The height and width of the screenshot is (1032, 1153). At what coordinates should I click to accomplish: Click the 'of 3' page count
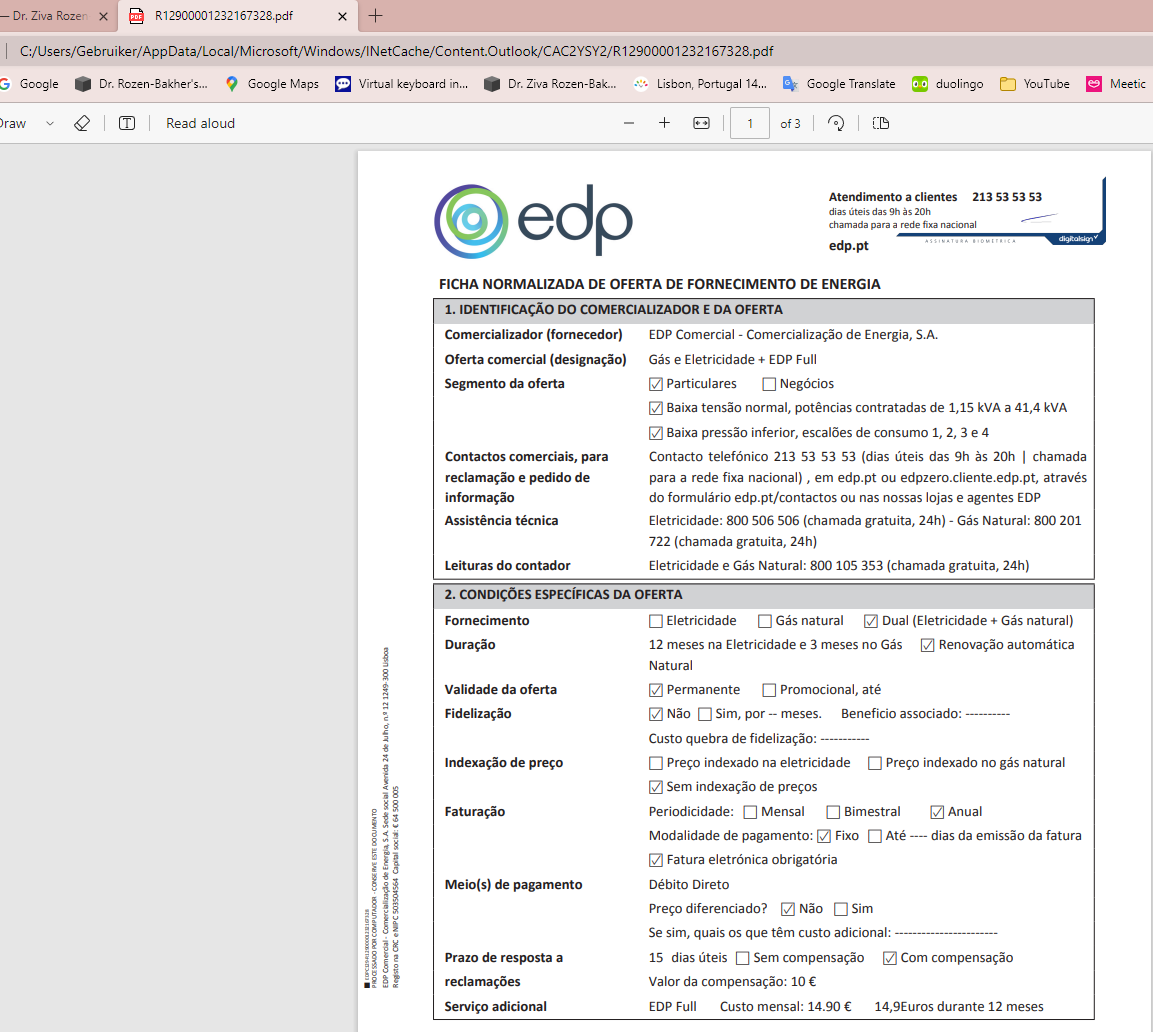790,124
